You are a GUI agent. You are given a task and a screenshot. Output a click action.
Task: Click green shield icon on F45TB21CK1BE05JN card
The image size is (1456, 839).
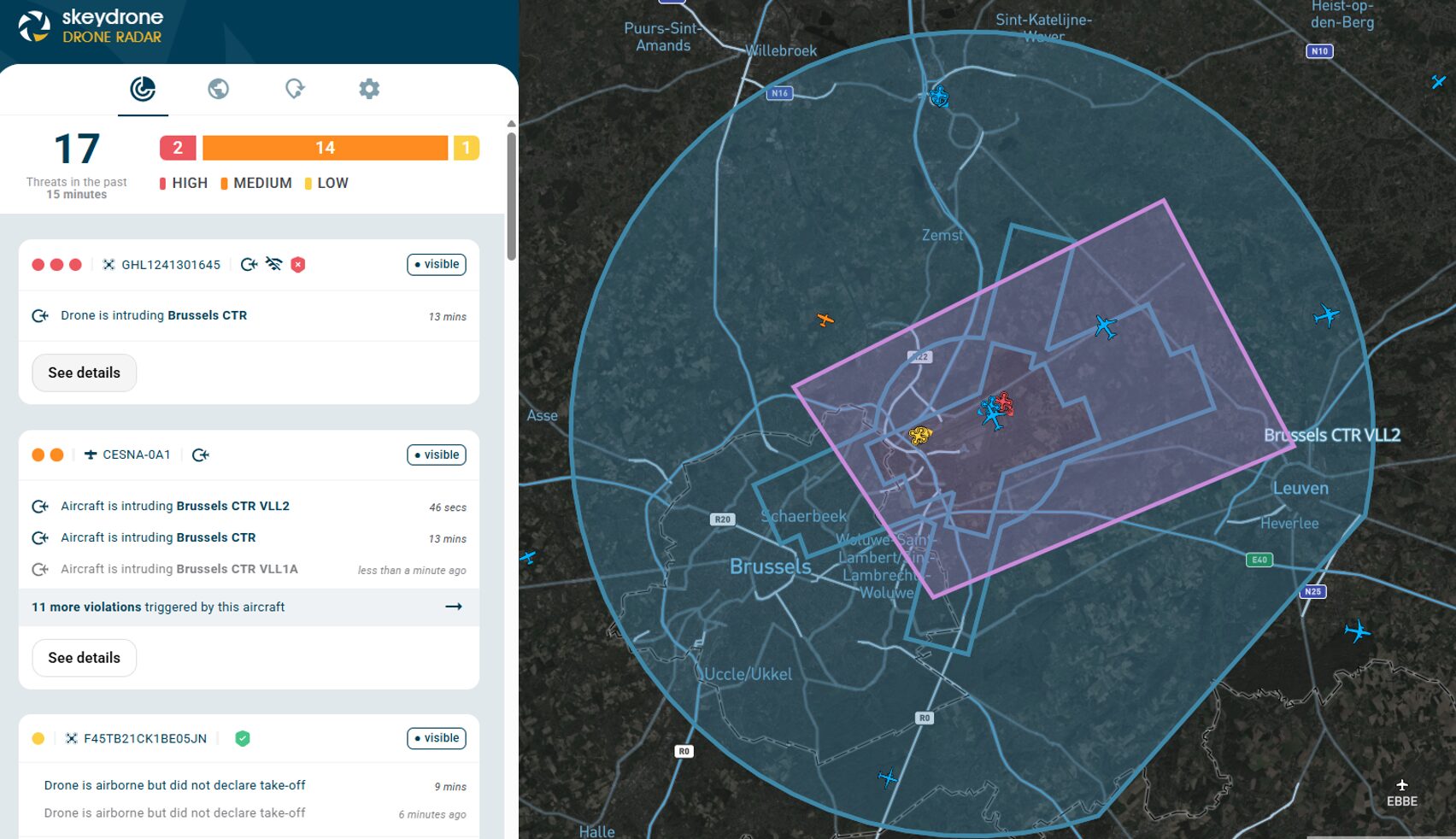pyautogui.click(x=243, y=738)
